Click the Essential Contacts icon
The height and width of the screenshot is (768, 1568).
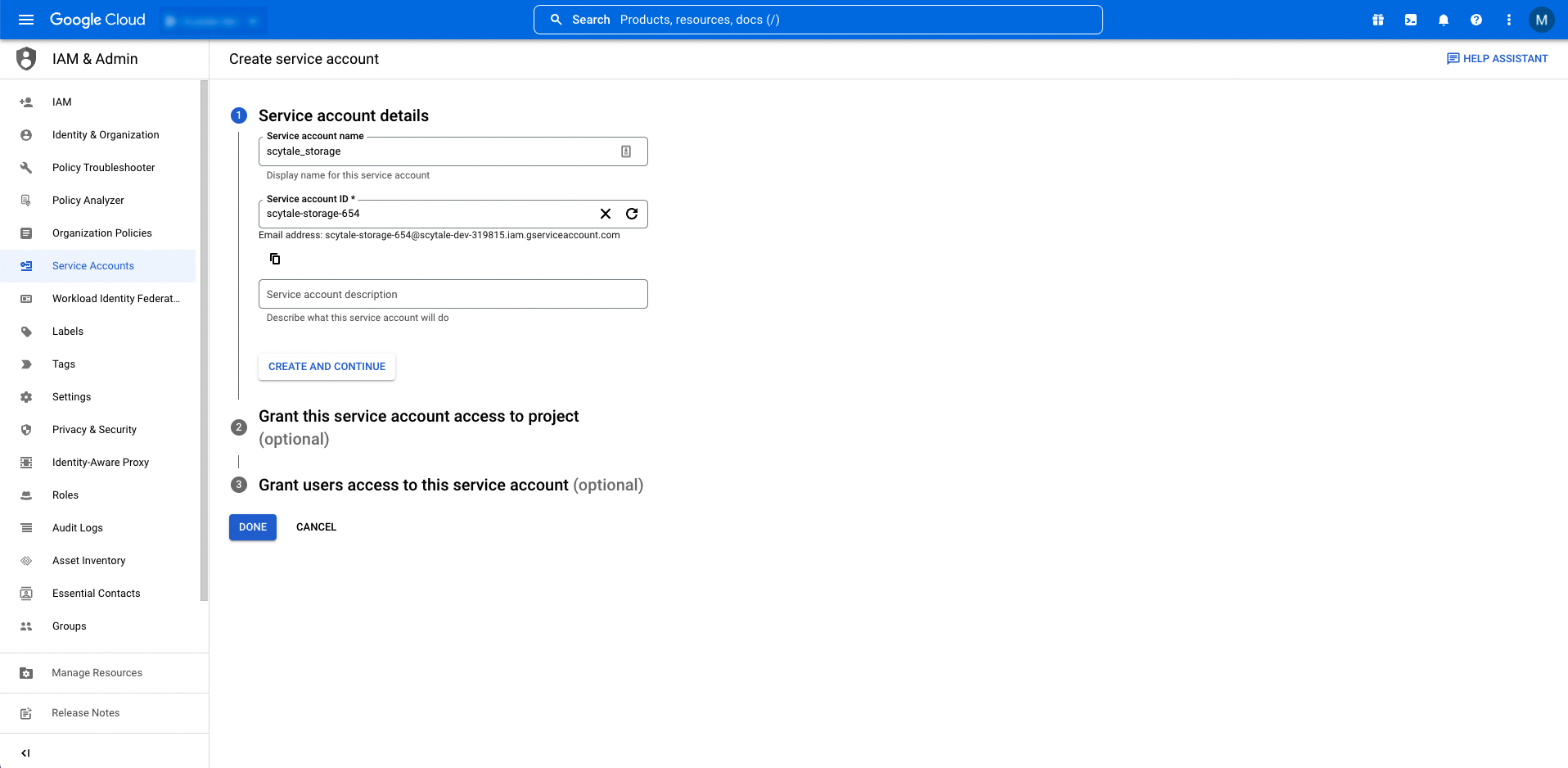26,594
